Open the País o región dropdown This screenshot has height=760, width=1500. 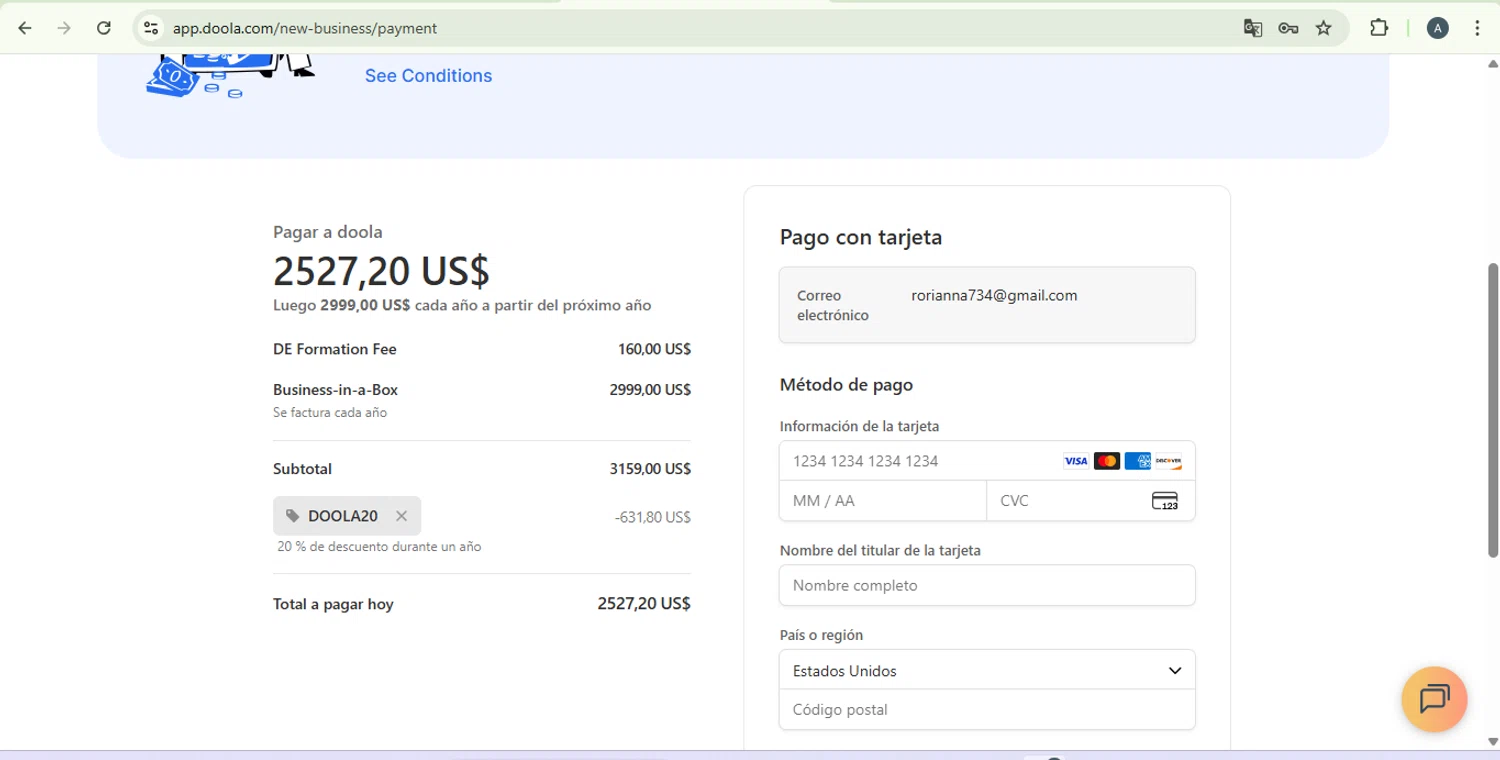tap(987, 671)
